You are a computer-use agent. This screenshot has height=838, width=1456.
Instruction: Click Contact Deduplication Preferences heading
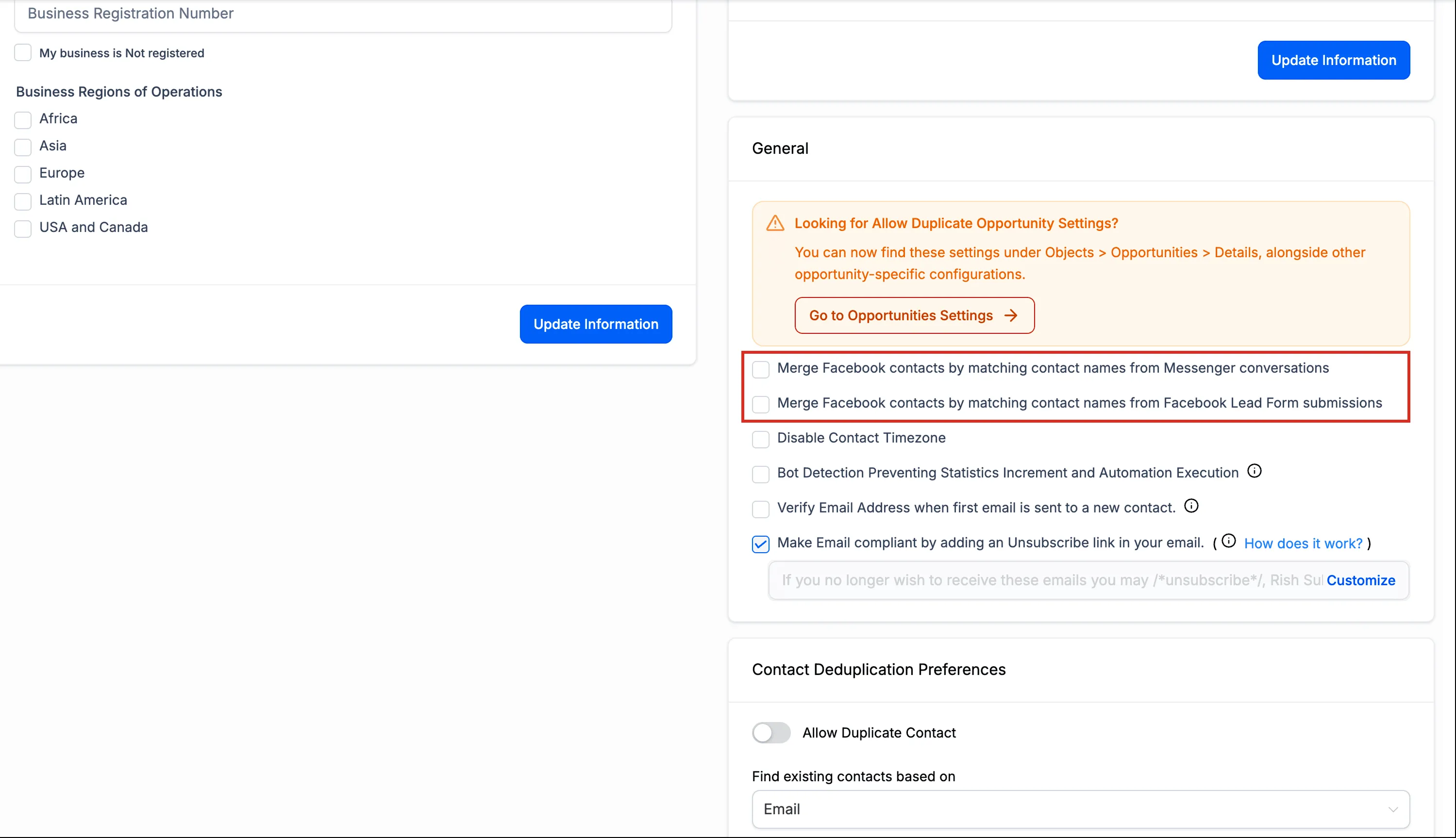click(879, 669)
